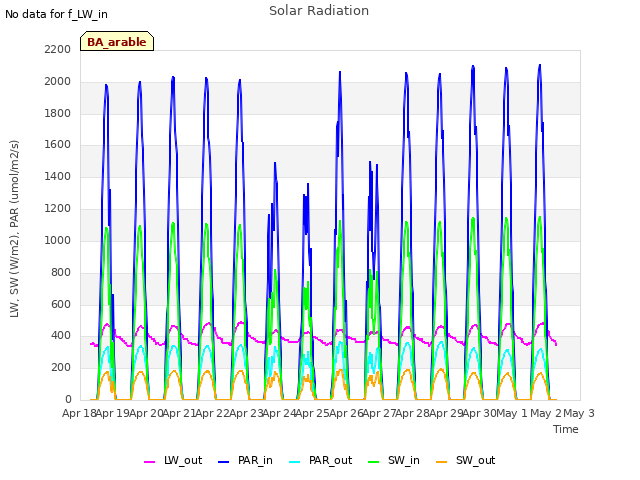Click the green SW_in legend swatch

pos(374,462)
